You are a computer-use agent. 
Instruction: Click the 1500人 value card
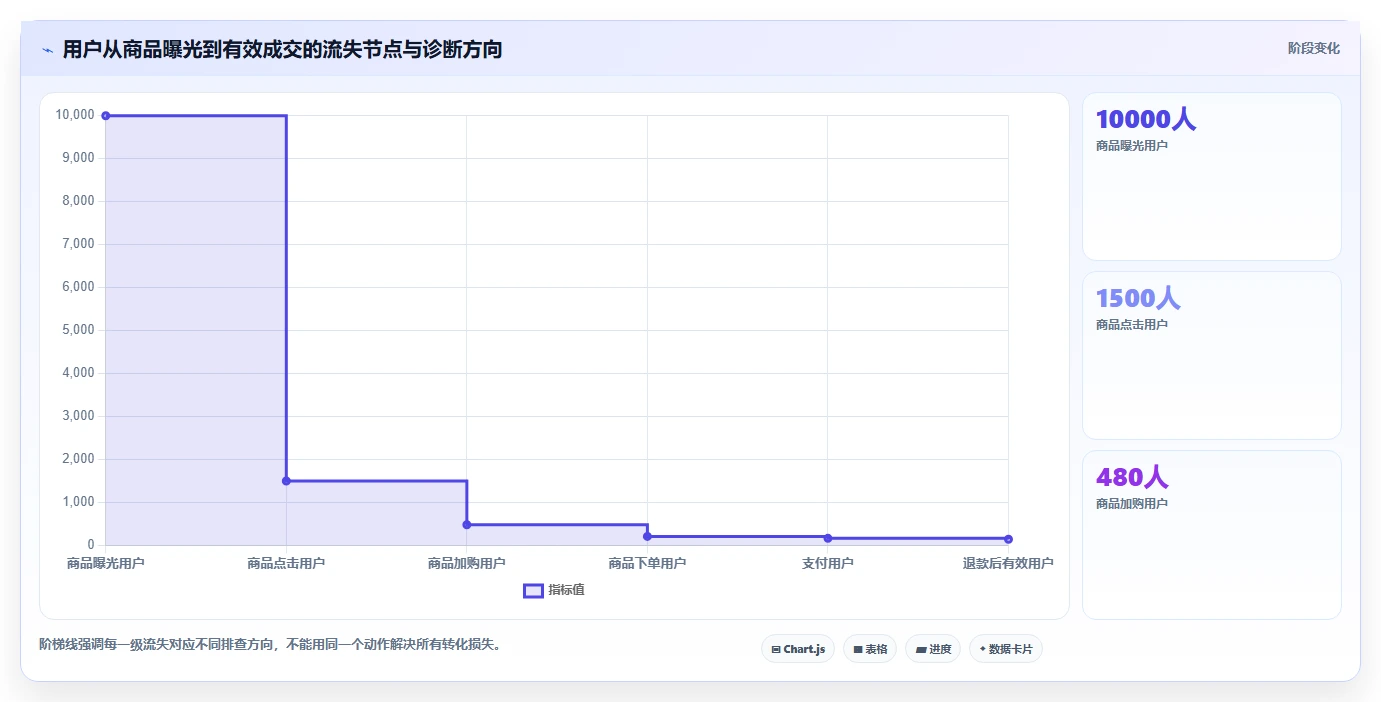1211,355
